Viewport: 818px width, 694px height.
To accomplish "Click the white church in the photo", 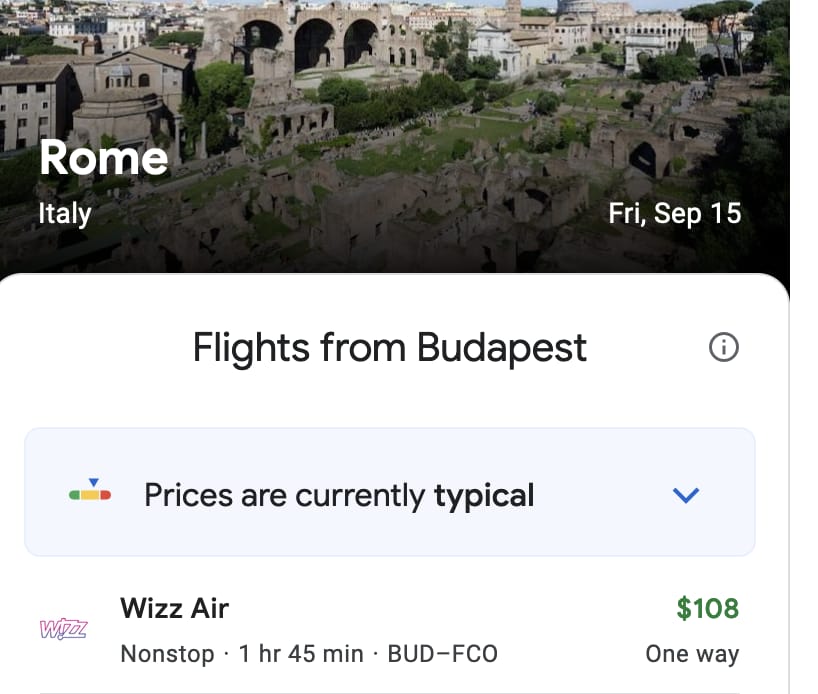I will pos(494,47).
